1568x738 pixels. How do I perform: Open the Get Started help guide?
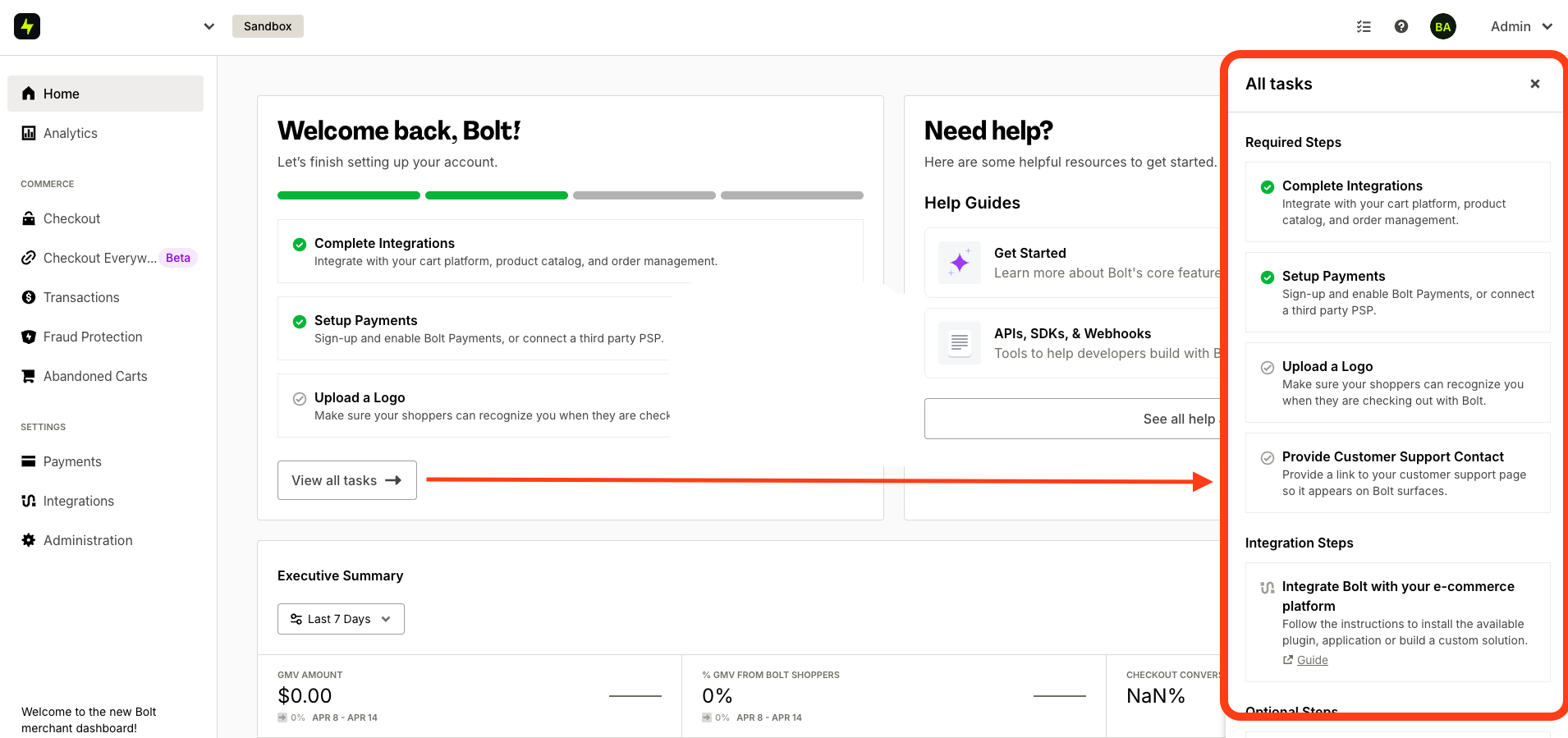(1074, 263)
